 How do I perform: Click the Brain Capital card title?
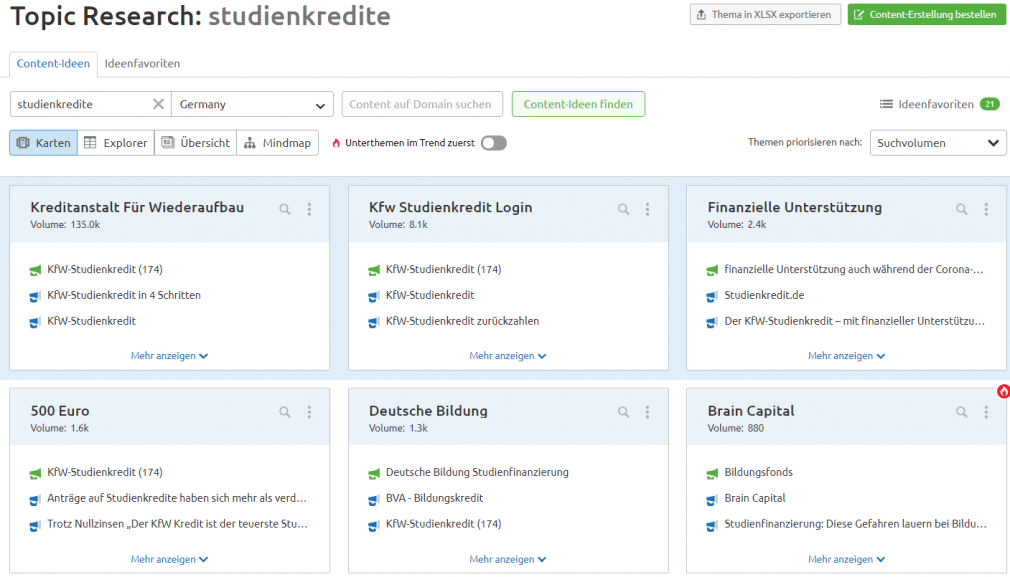coord(751,411)
